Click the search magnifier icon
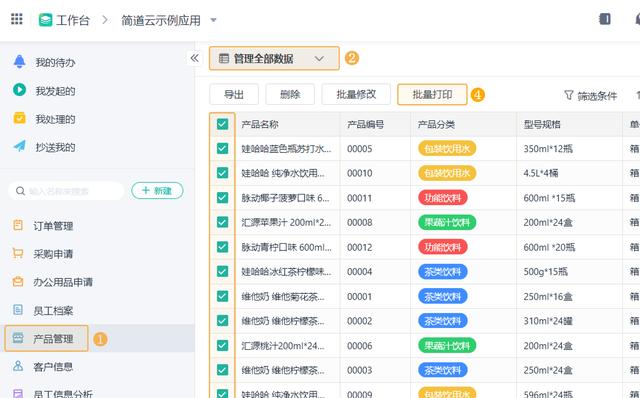This screenshot has height=398, width=640. (x=20, y=191)
